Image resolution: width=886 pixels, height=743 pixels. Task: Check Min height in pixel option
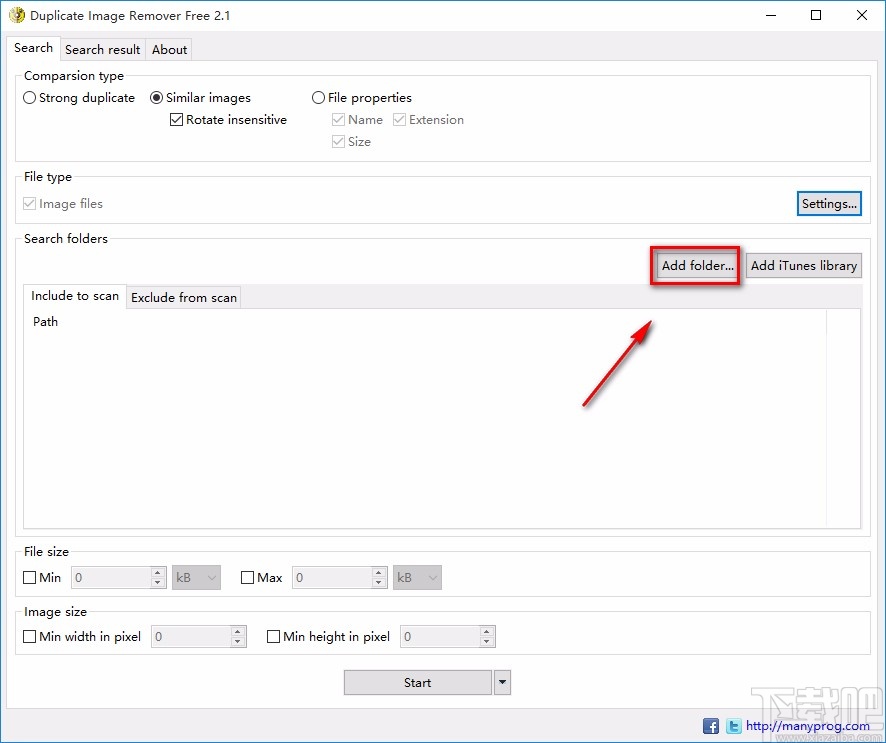coord(273,636)
